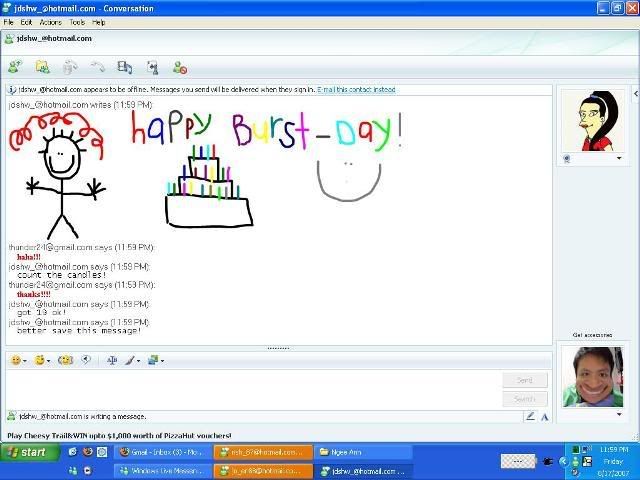Switch to Windows Live Messenger taskbar button

pyautogui.click(x=163, y=471)
